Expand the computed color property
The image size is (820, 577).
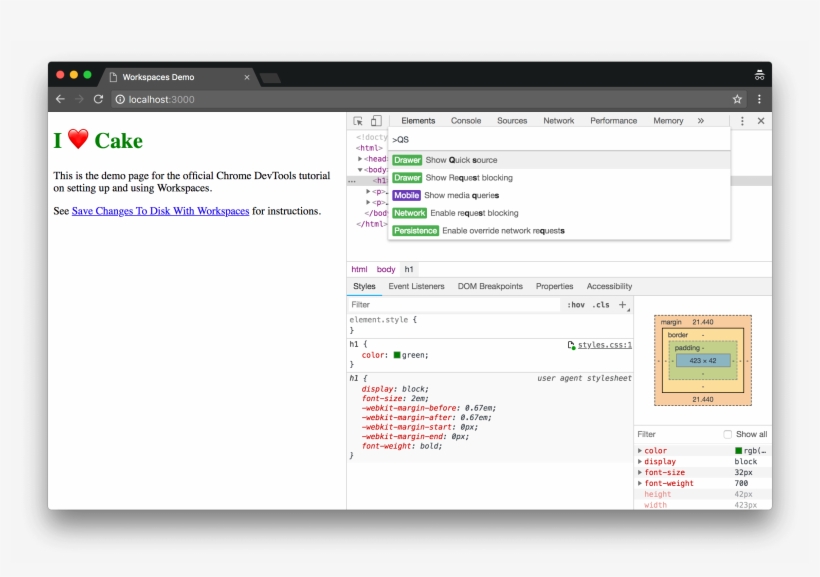coord(640,450)
